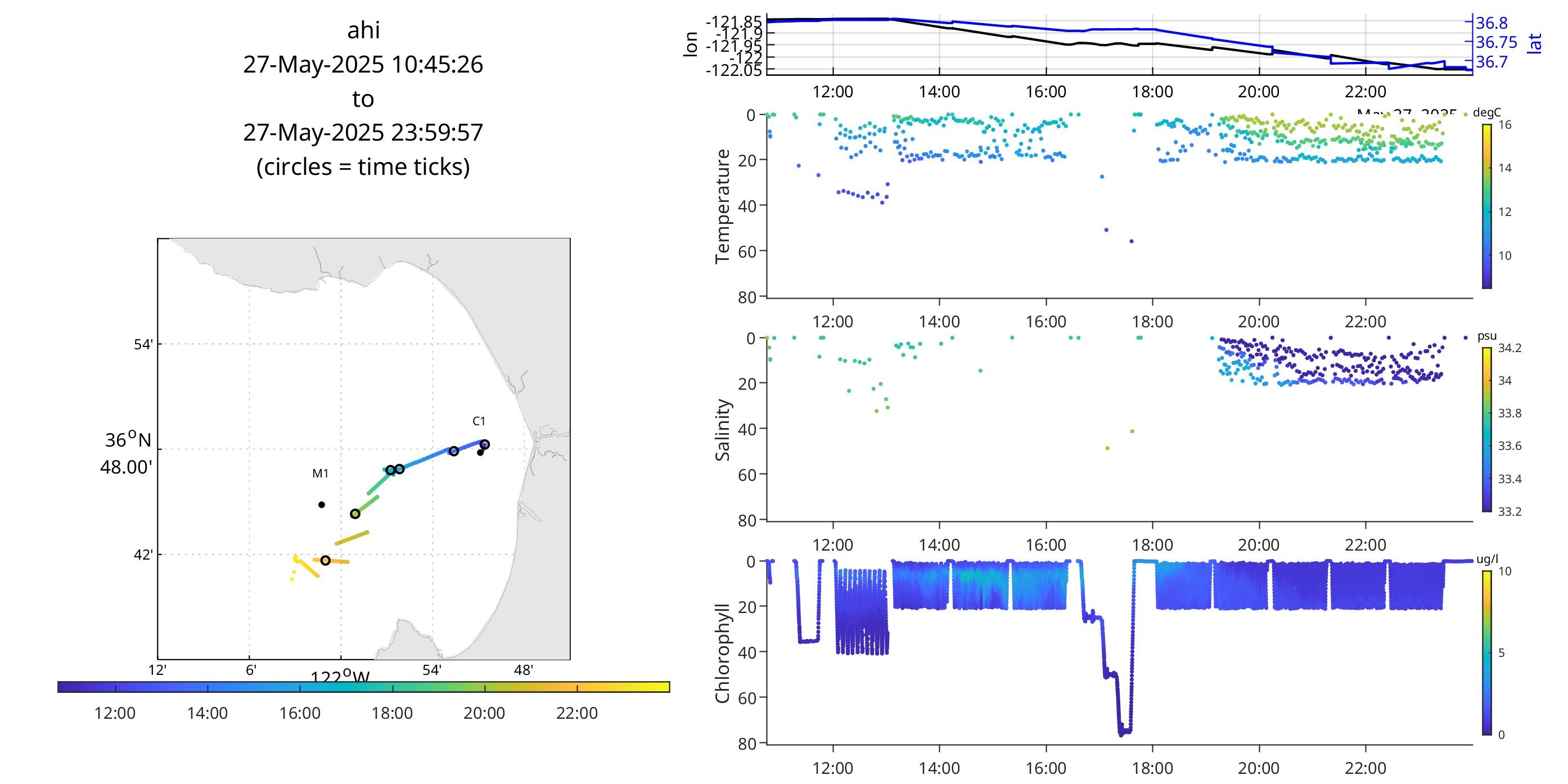Click the 12' longitude label under map
Viewport: 1568px width, 784px height.
pos(157,670)
